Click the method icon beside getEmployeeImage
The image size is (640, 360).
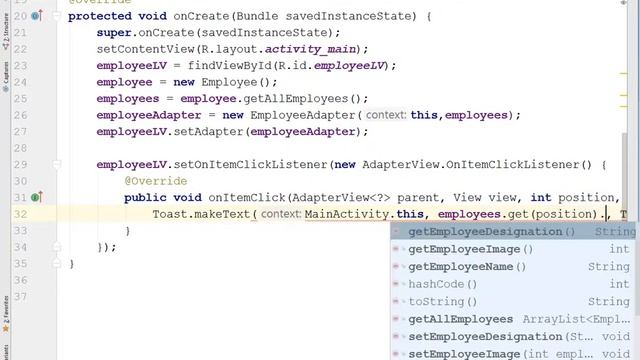point(396,249)
